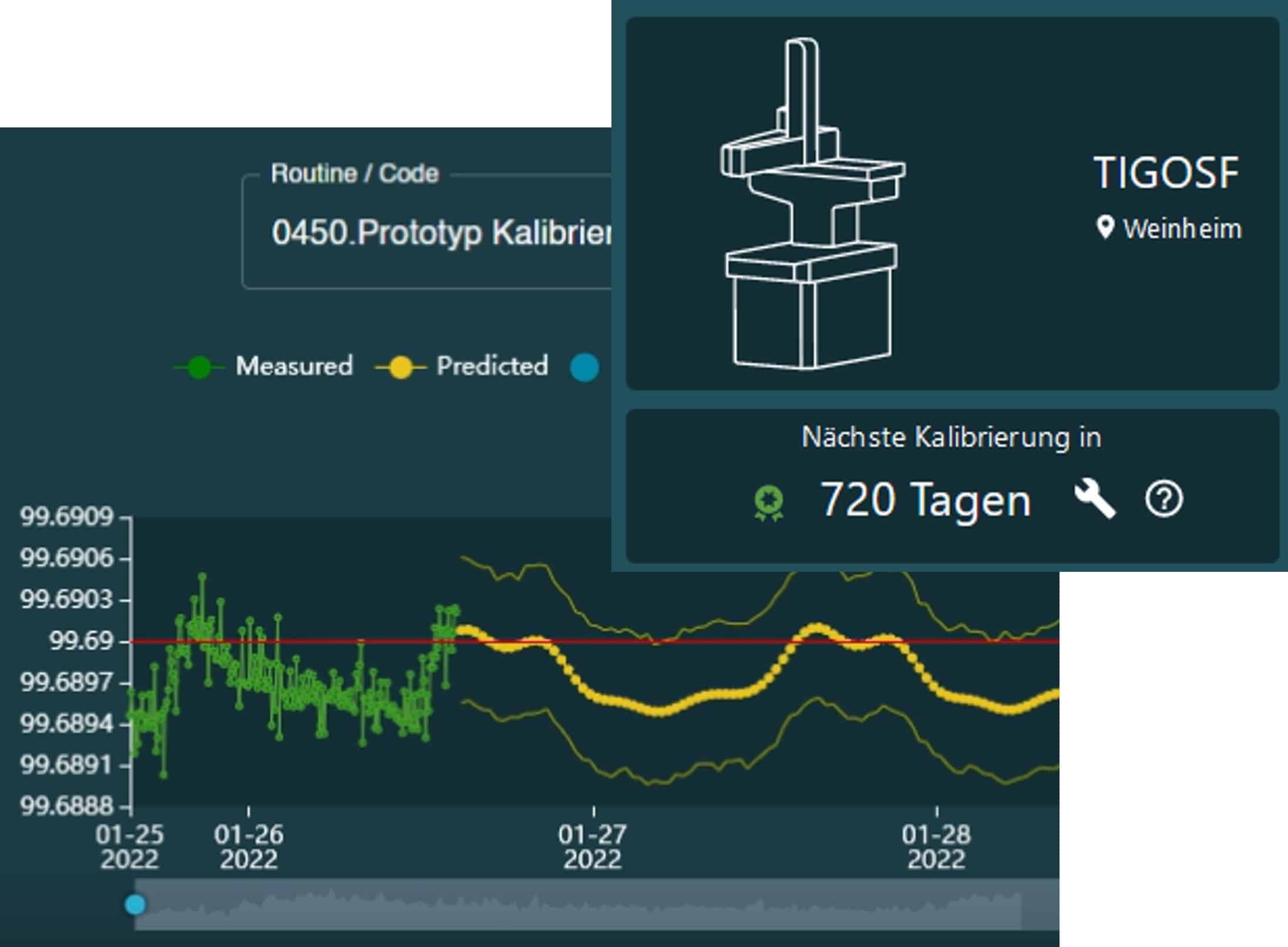
Task: Toggle the blue legend dot series
Action: (584, 368)
